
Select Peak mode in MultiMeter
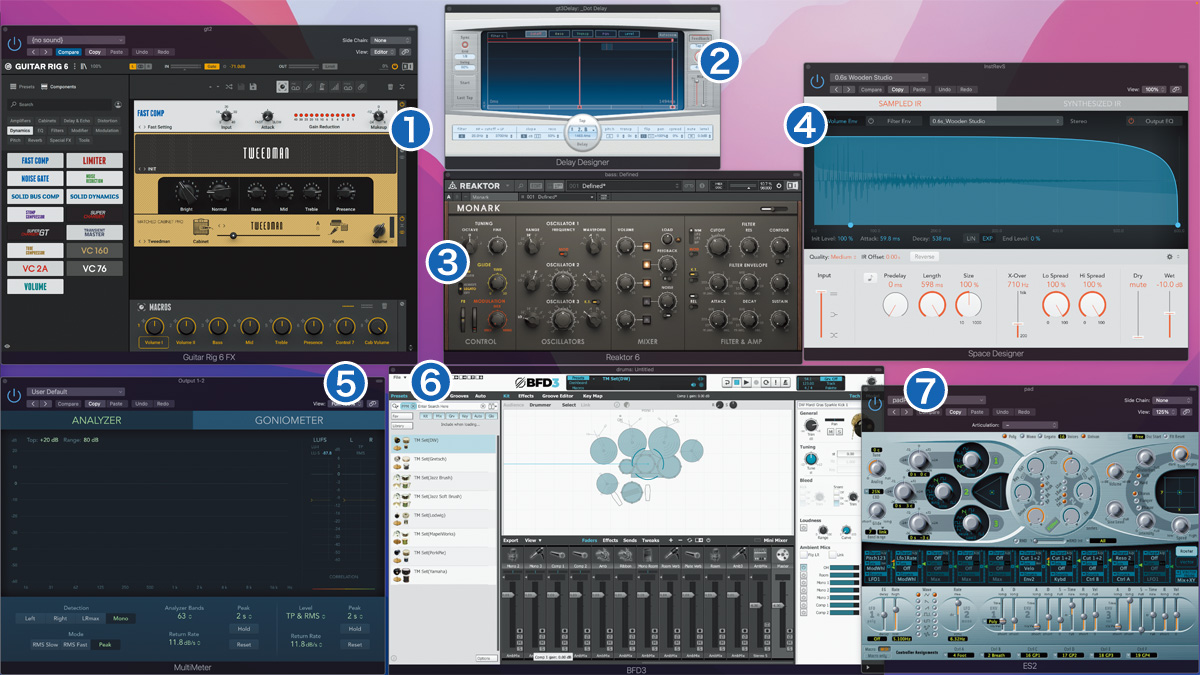pos(105,645)
